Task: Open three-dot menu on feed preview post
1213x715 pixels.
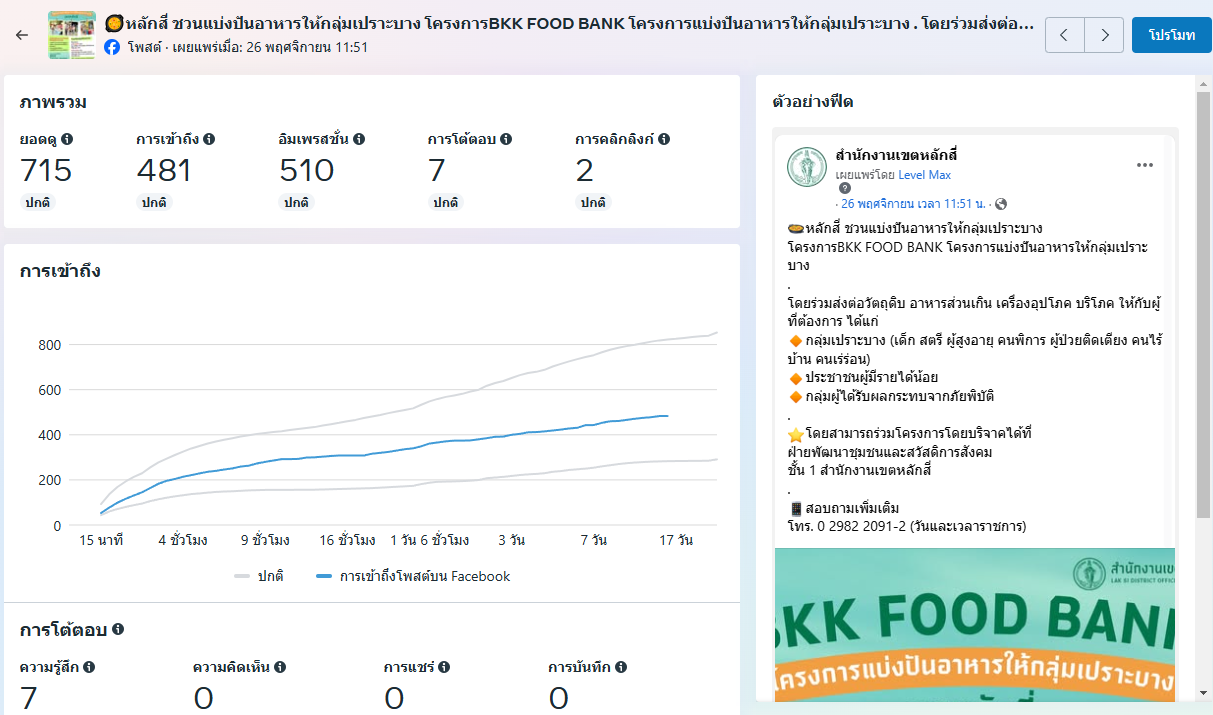Action: tap(1145, 165)
